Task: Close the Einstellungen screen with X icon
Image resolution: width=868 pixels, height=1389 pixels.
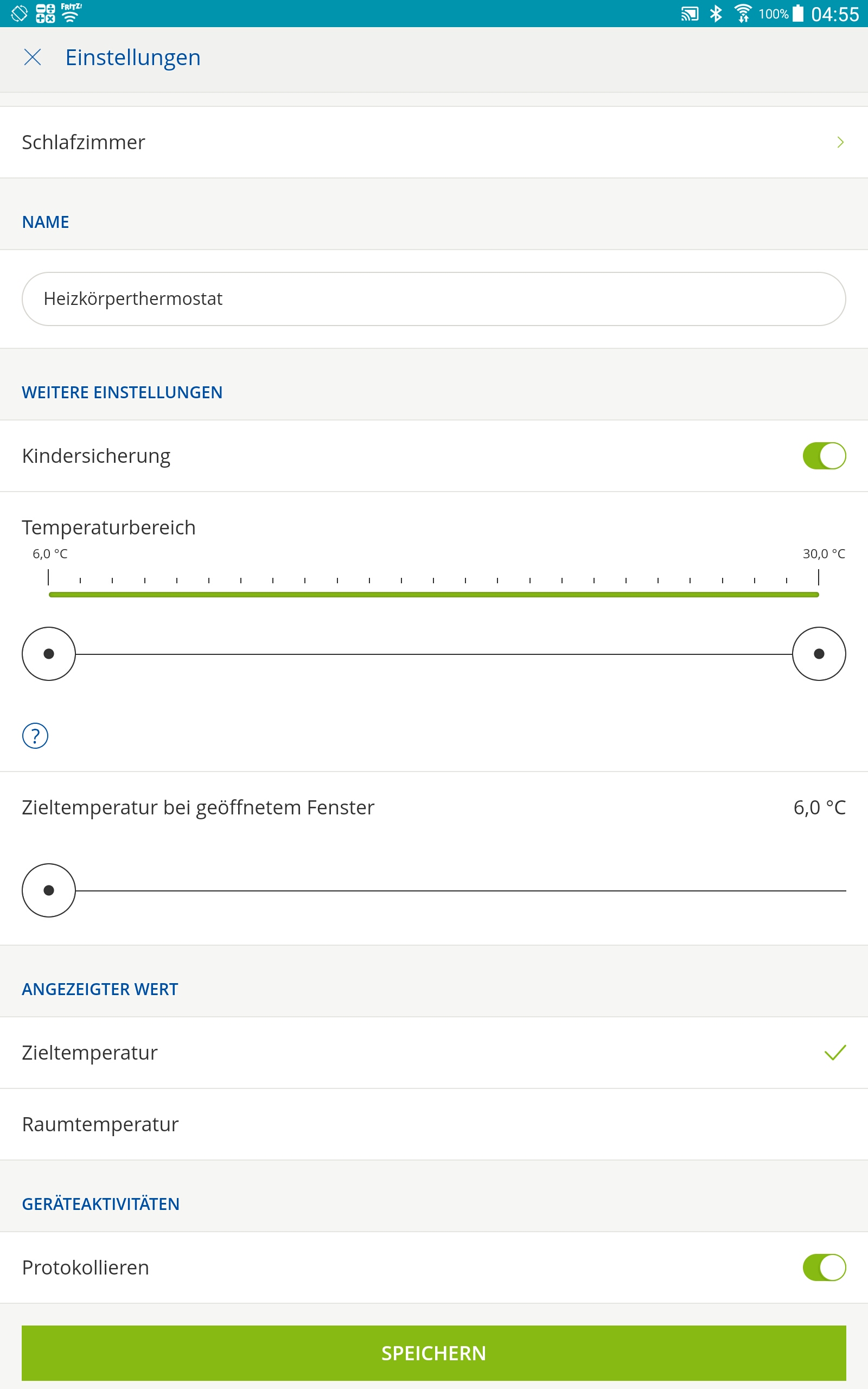Action: (33, 58)
